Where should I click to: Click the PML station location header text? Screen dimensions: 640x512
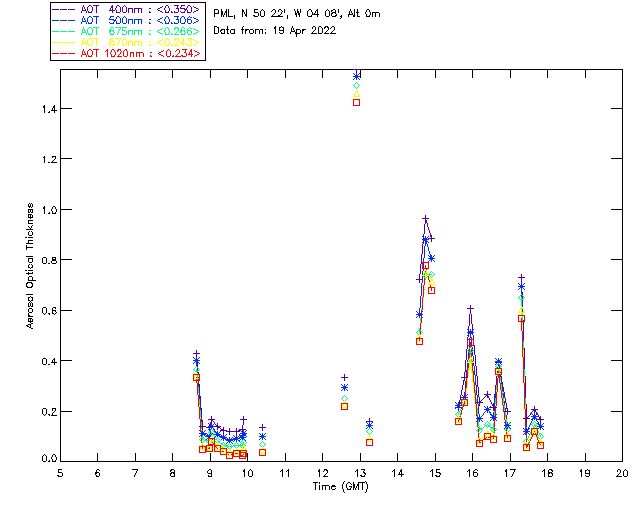coord(297,14)
